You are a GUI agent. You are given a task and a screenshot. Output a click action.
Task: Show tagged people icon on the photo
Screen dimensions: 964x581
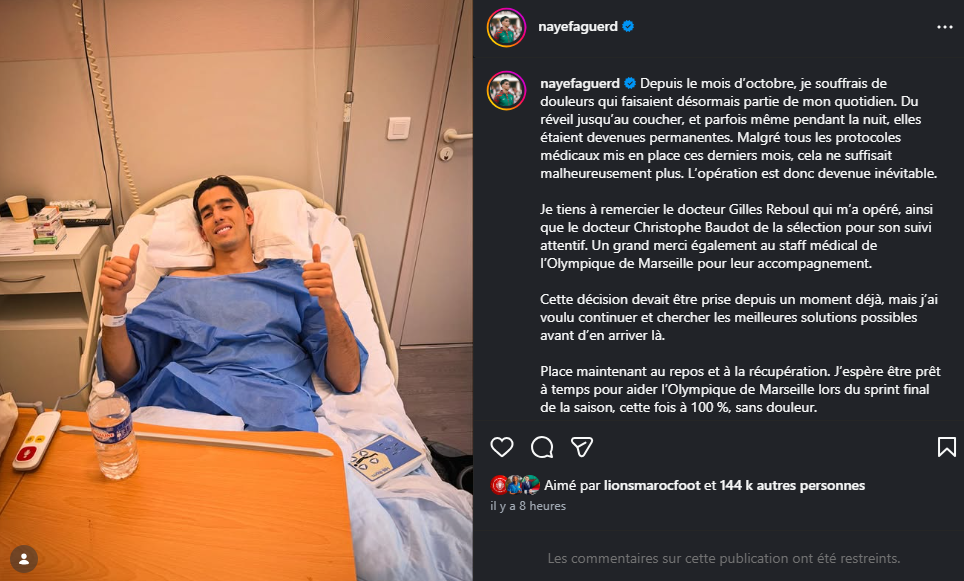(x=24, y=559)
